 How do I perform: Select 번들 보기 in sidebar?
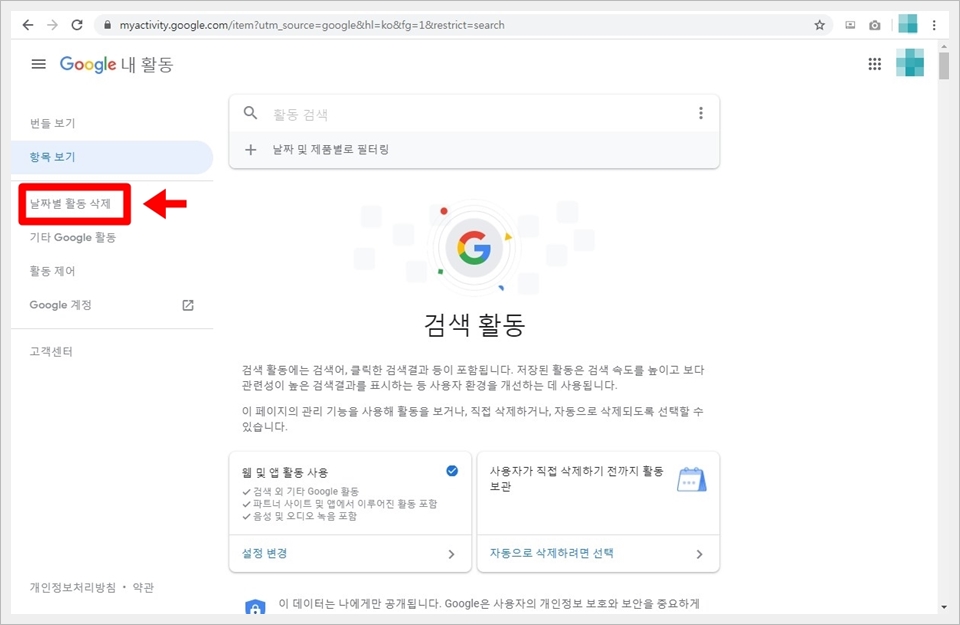(53, 123)
